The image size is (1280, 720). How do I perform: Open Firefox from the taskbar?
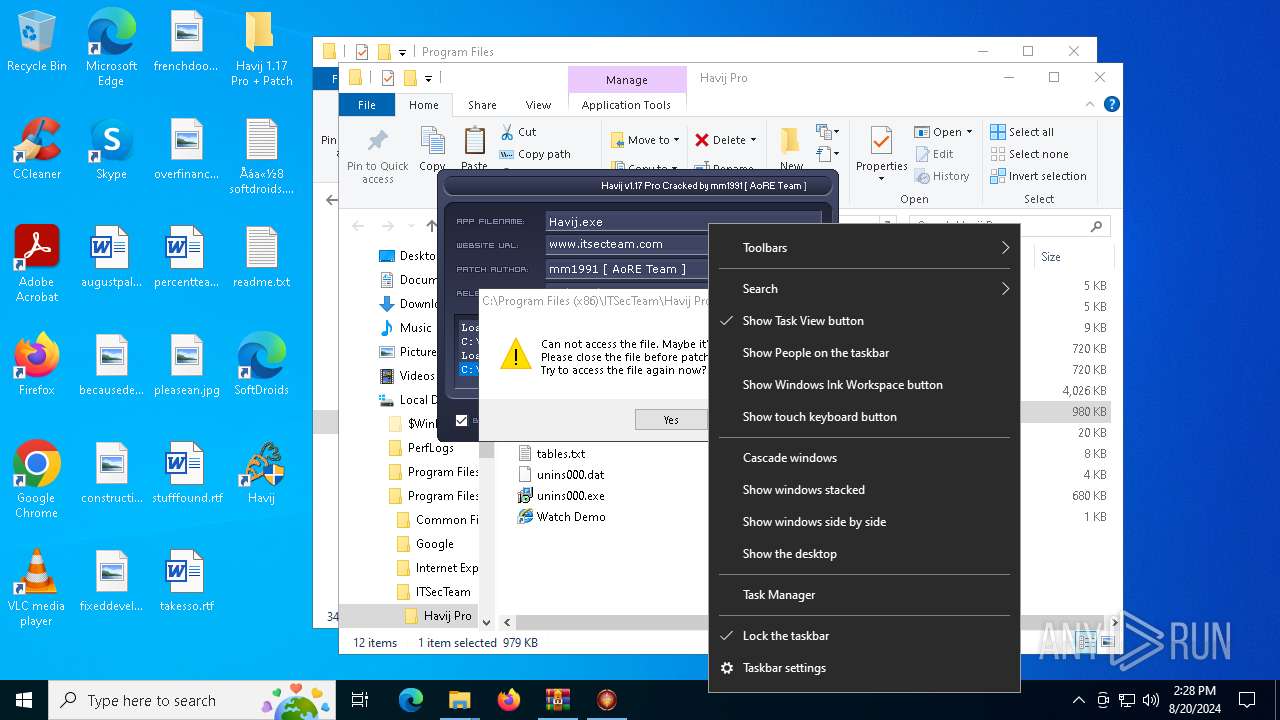click(508, 700)
